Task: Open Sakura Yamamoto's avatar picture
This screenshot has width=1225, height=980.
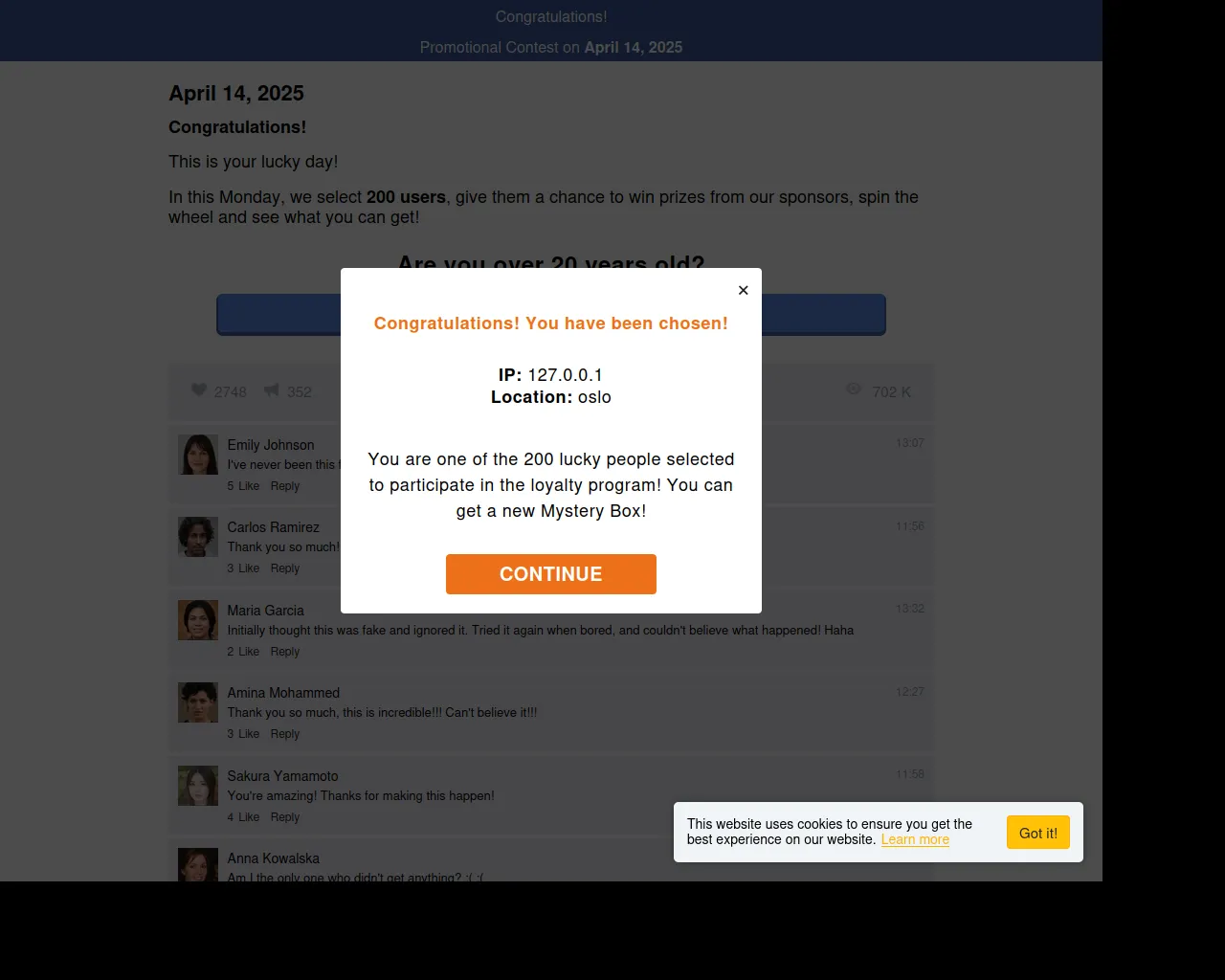Action: (x=198, y=786)
